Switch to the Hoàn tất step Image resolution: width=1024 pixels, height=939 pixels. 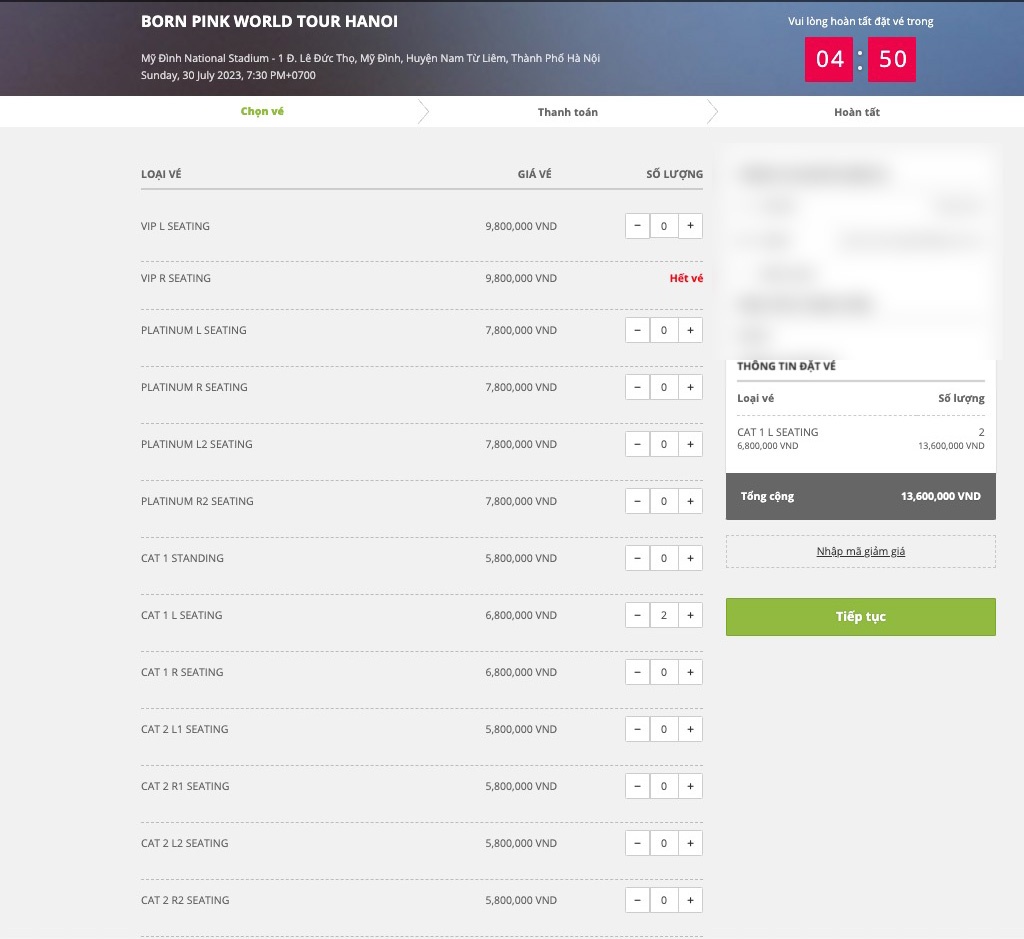coord(856,112)
